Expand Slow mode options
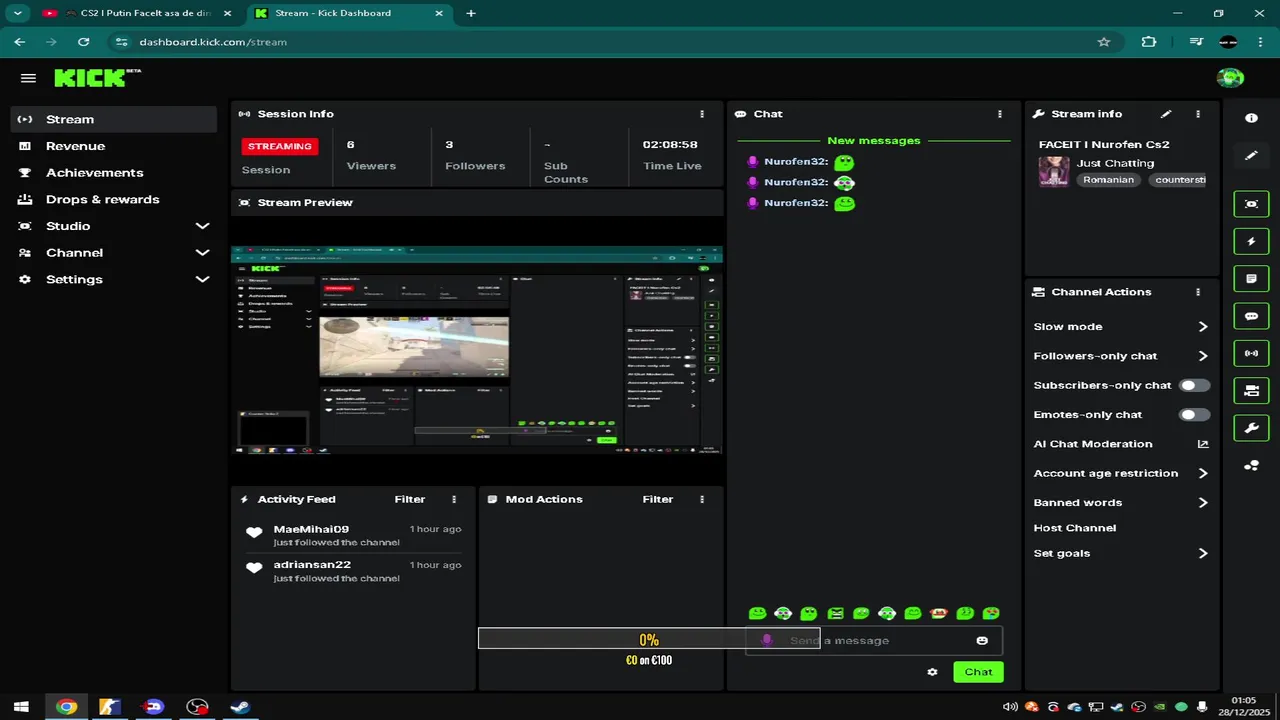The image size is (1280, 720). pyautogui.click(x=1121, y=327)
